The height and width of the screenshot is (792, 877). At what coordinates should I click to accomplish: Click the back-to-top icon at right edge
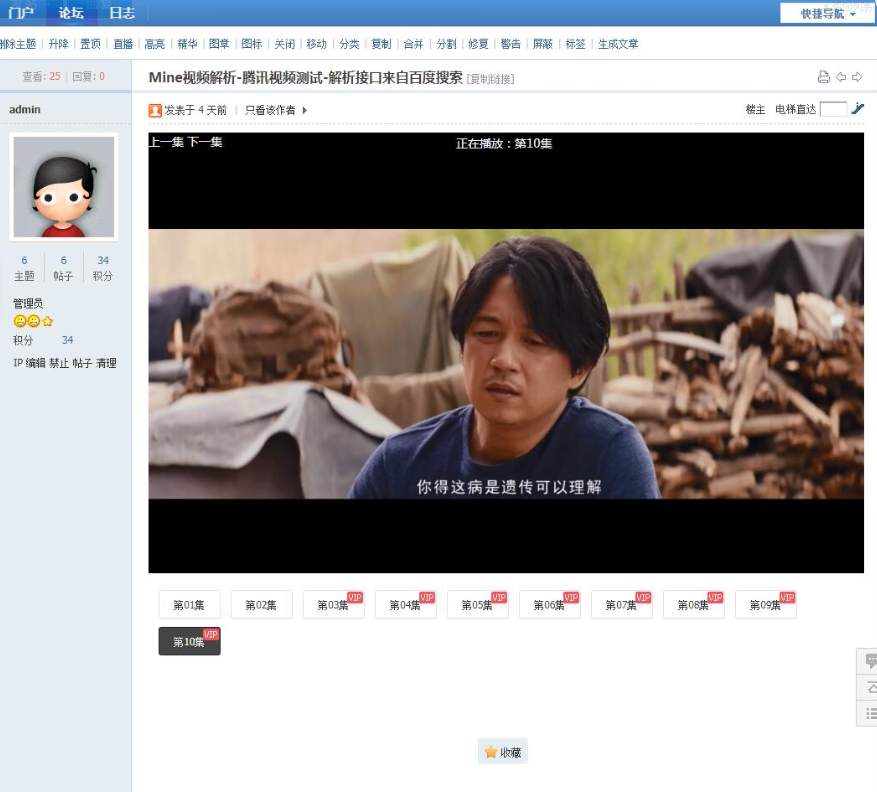pyautogui.click(x=870, y=687)
